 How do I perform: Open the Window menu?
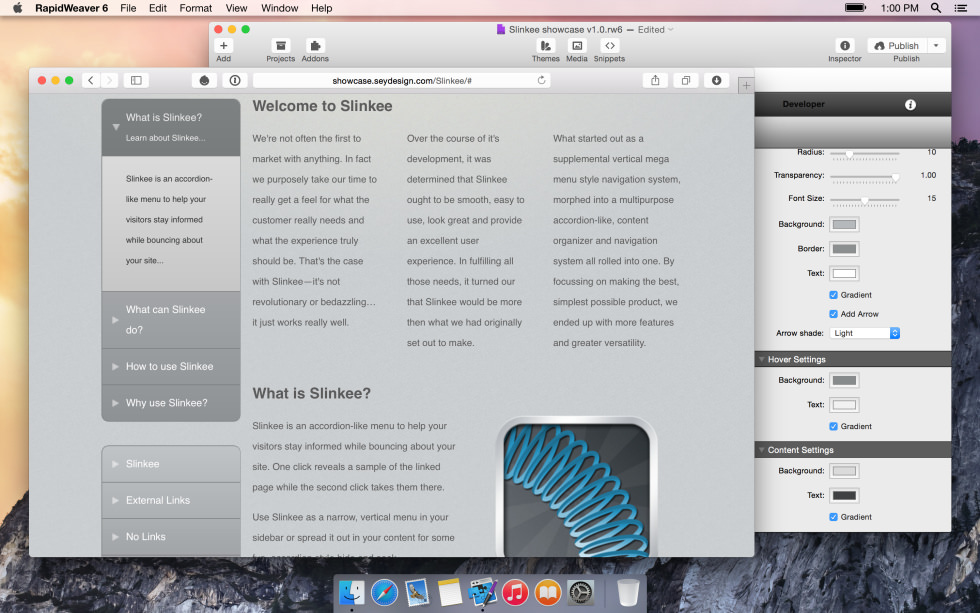(x=279, y=8)
